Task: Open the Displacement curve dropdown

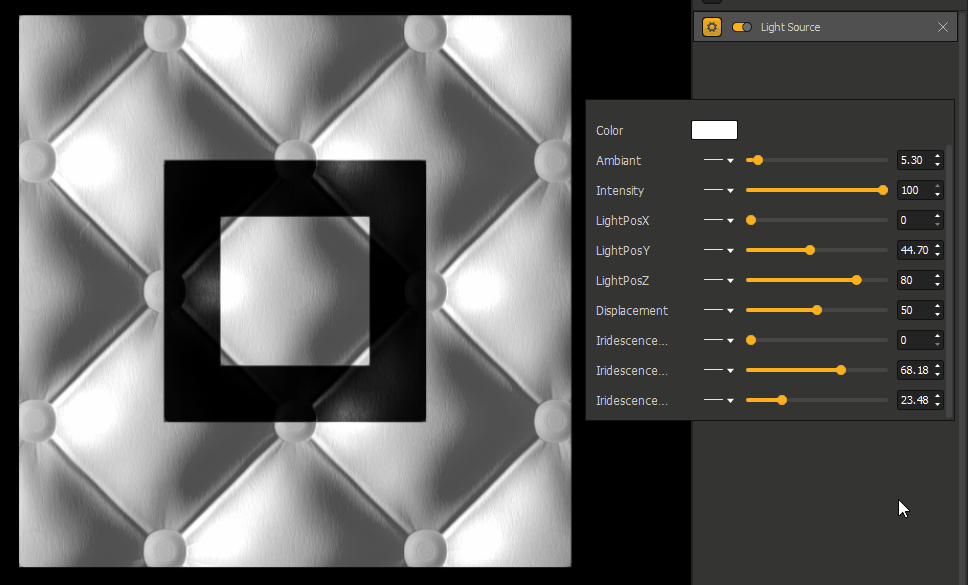Action: (x=719, y=310)
